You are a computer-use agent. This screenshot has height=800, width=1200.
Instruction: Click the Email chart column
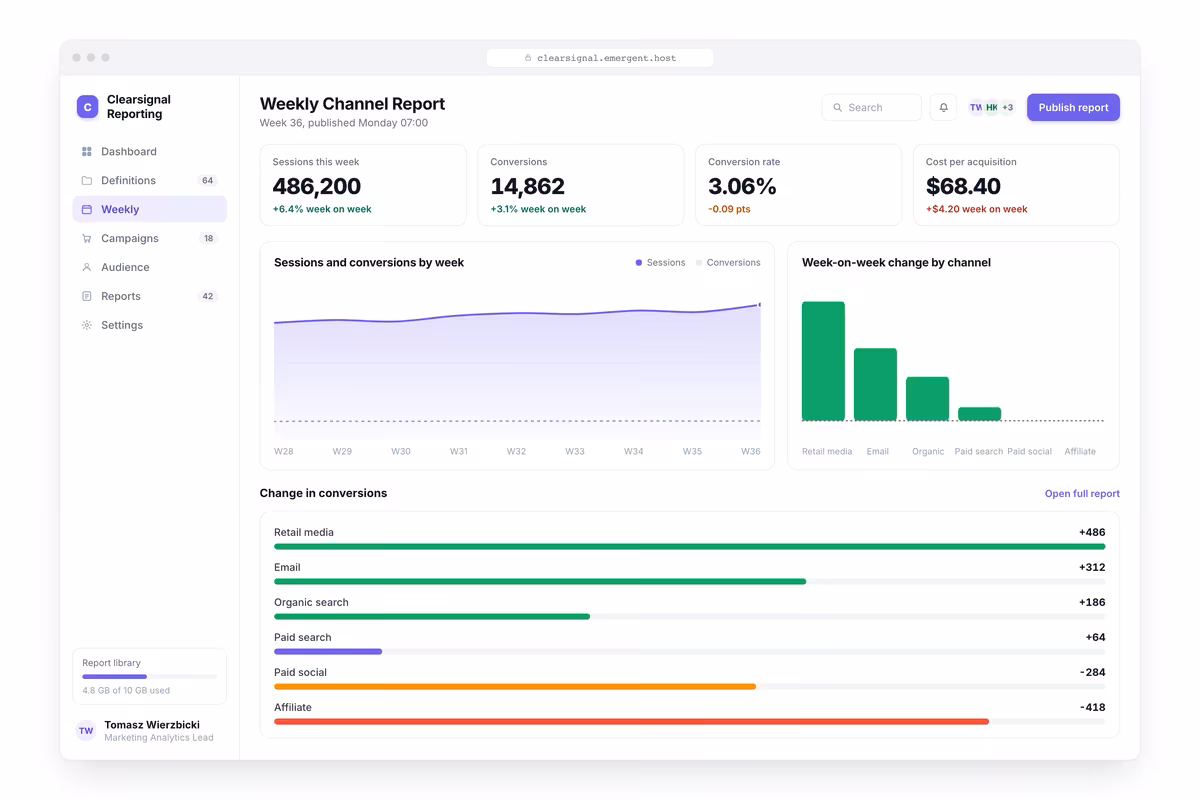(875, 385)
